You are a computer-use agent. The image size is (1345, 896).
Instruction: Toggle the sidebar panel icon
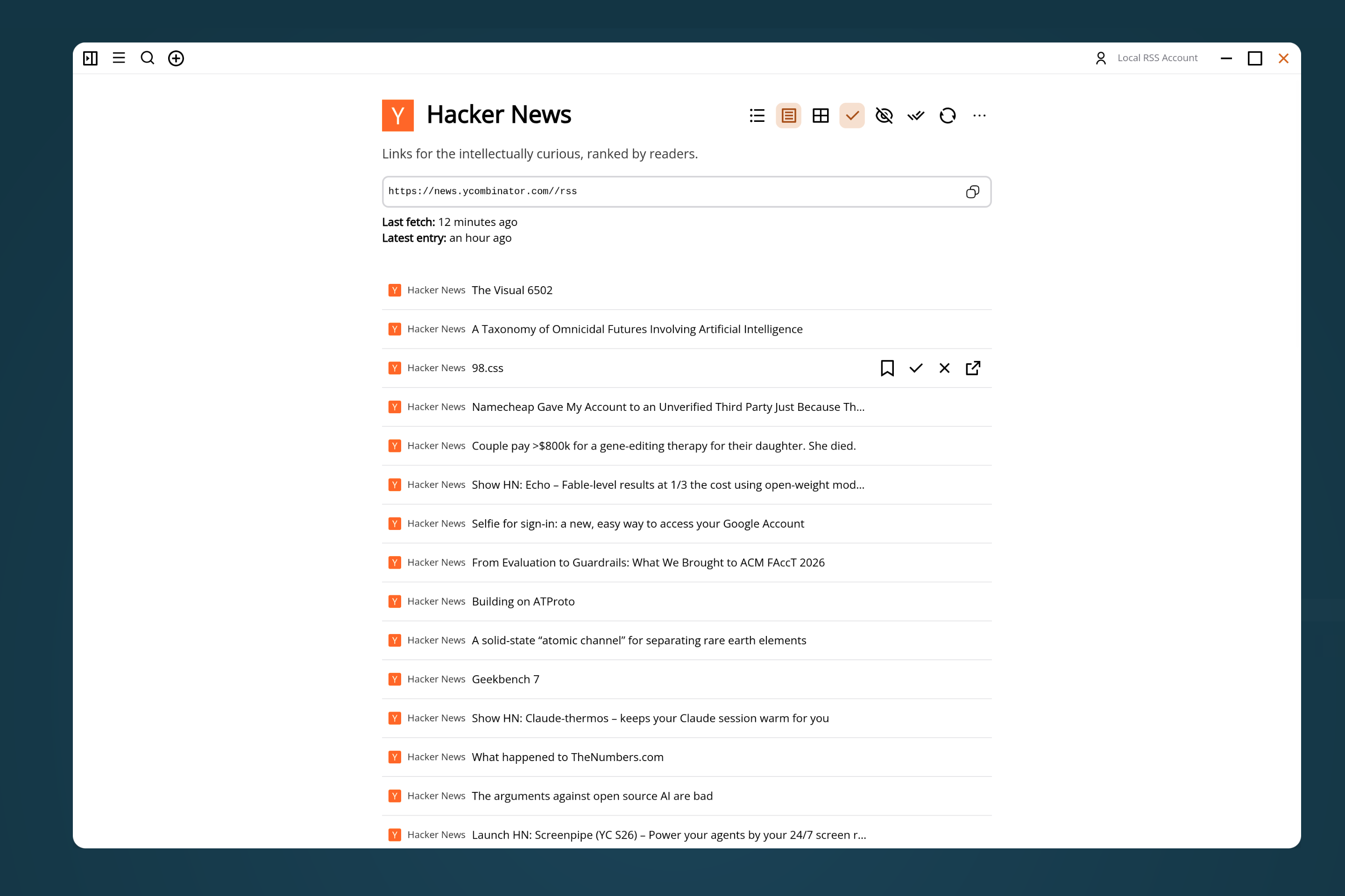[90, 58]
